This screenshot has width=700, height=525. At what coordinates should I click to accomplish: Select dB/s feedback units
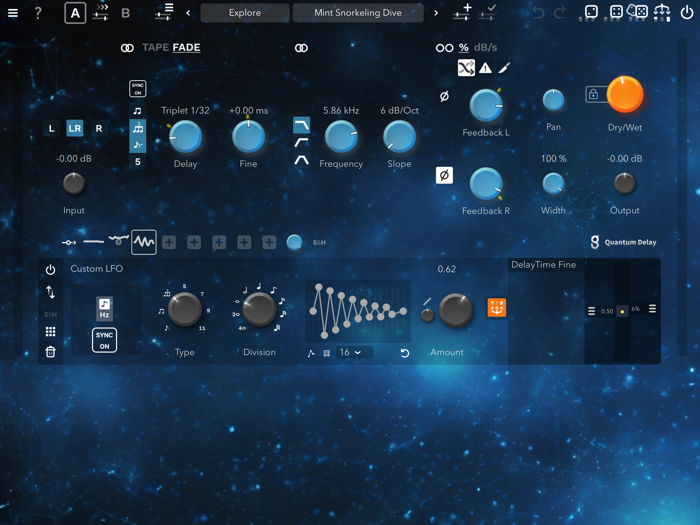(485, 47)
